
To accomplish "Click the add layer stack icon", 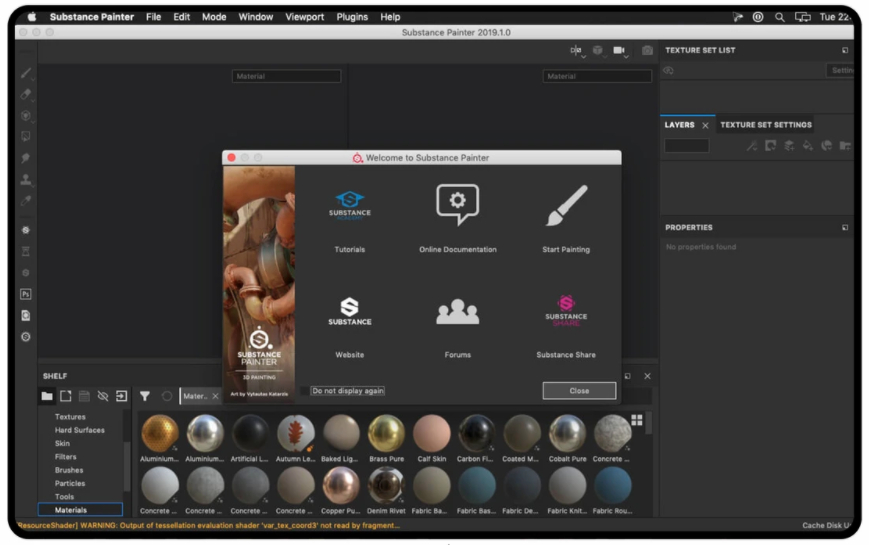I will pyautogui.click(x=789, y=146).
